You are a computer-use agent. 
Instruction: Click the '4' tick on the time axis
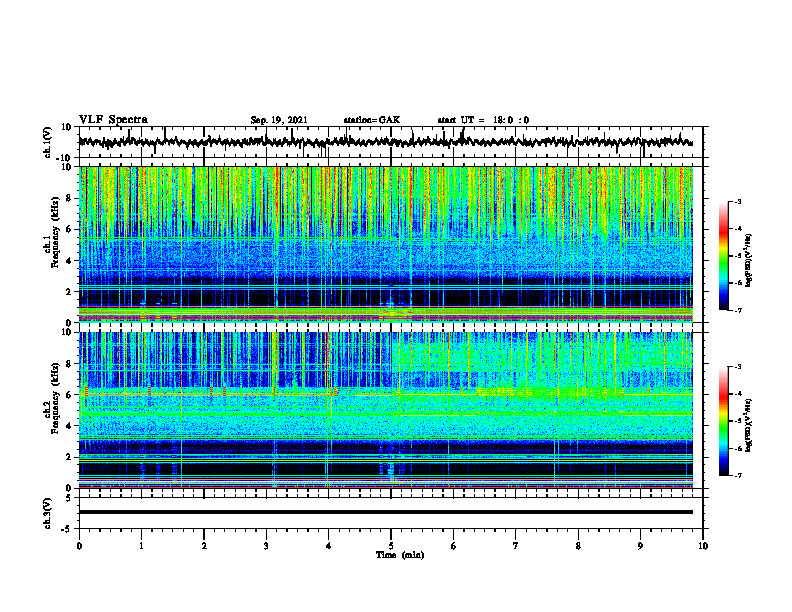(x=329, y=546)
